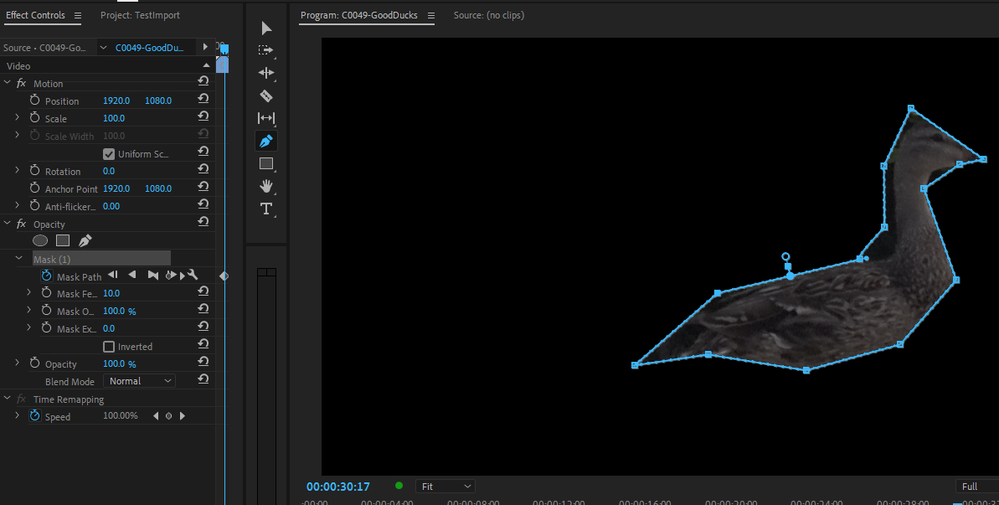Expand the Mask Feather property
The width and height of the screenshot is (999, 505).
tap(29, 293)
